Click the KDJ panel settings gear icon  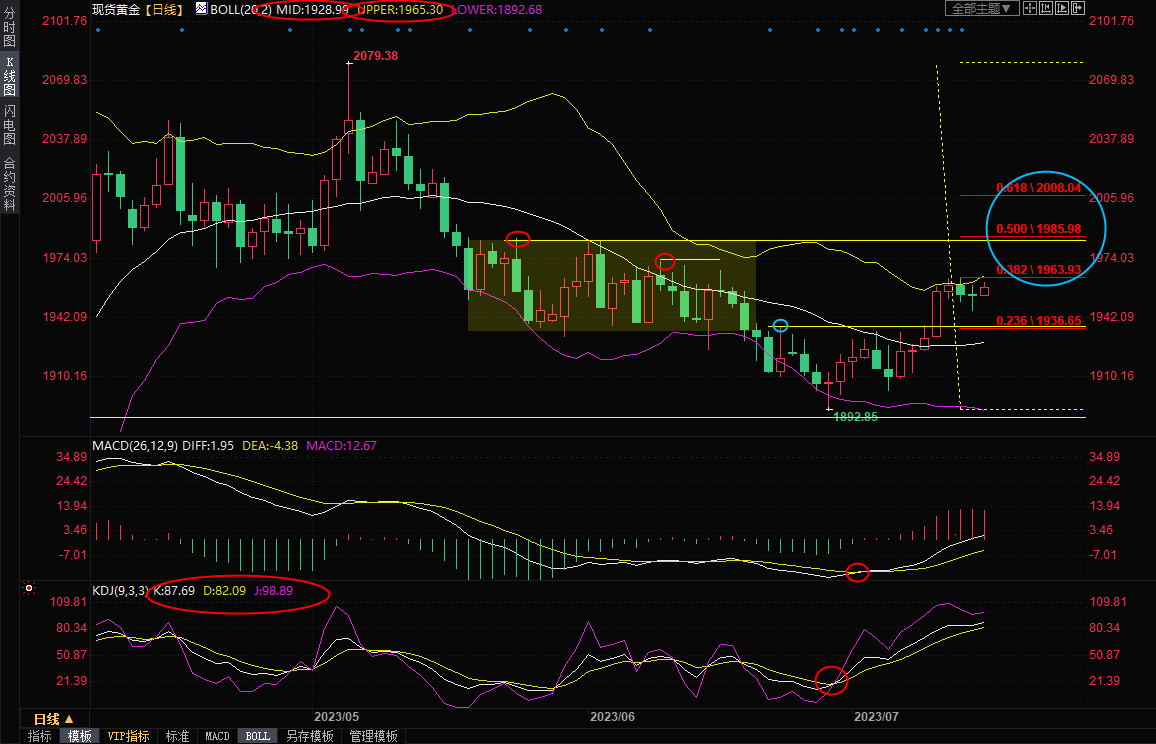click(x=29, y=589)
